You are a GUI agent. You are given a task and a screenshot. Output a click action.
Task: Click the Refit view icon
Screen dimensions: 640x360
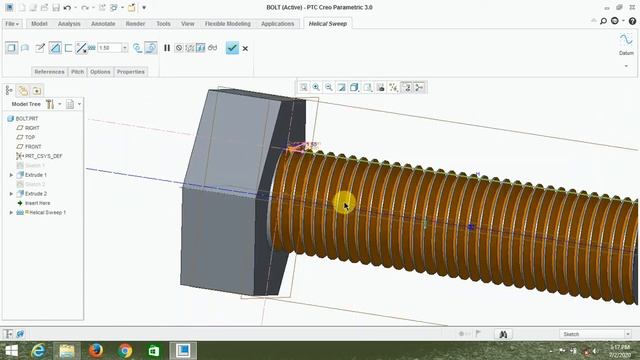coord(303,87)
